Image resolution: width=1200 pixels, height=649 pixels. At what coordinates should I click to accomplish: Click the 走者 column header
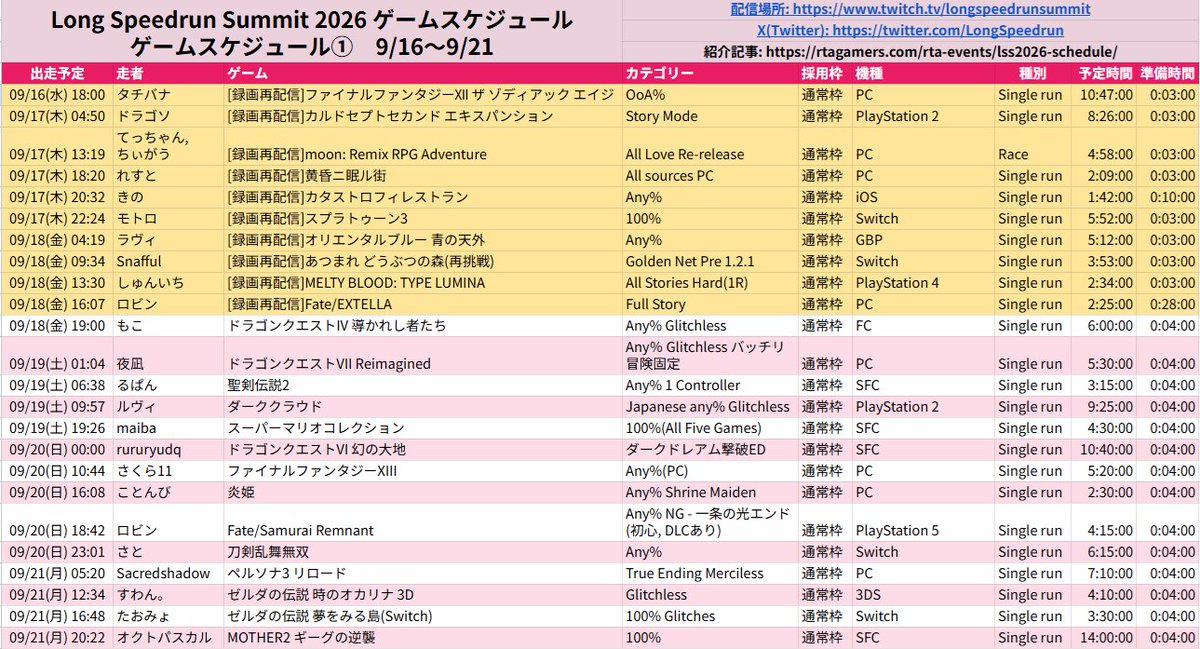168,73
